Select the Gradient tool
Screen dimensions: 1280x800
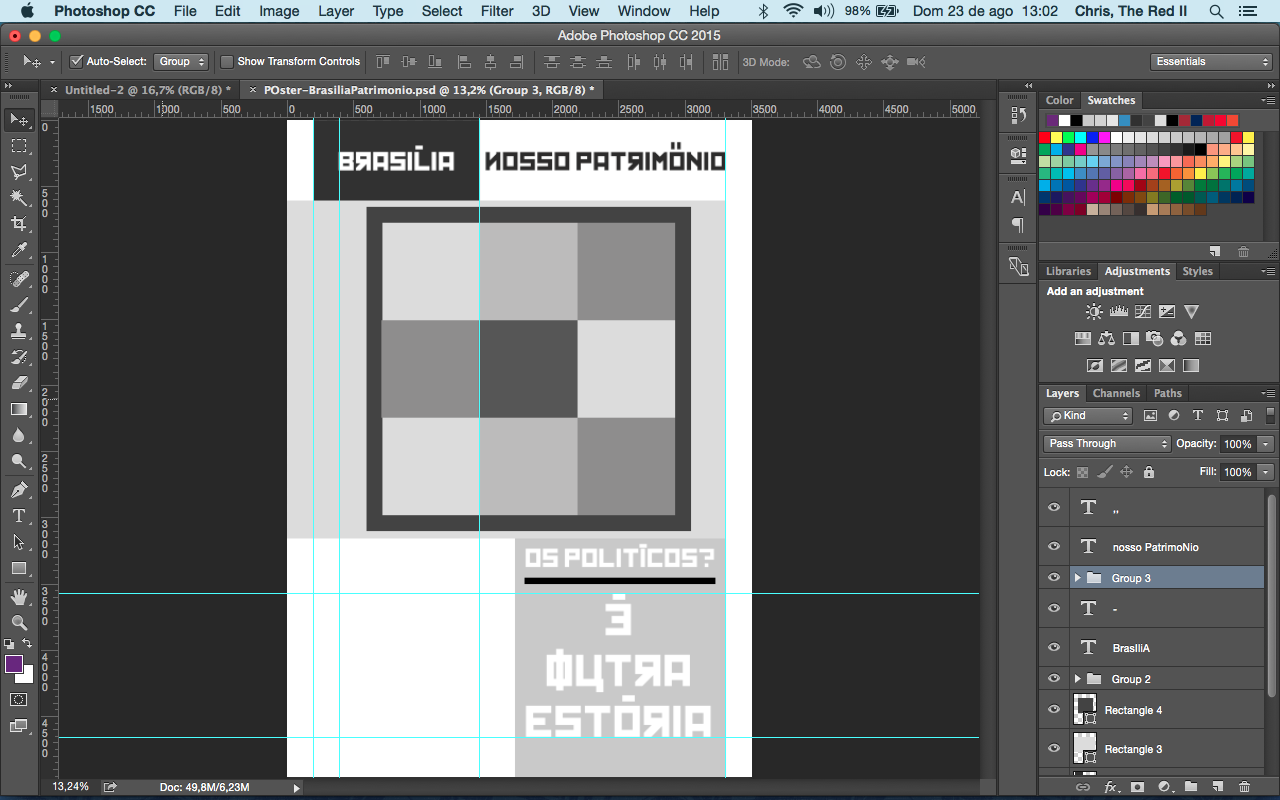click(19, 409)
